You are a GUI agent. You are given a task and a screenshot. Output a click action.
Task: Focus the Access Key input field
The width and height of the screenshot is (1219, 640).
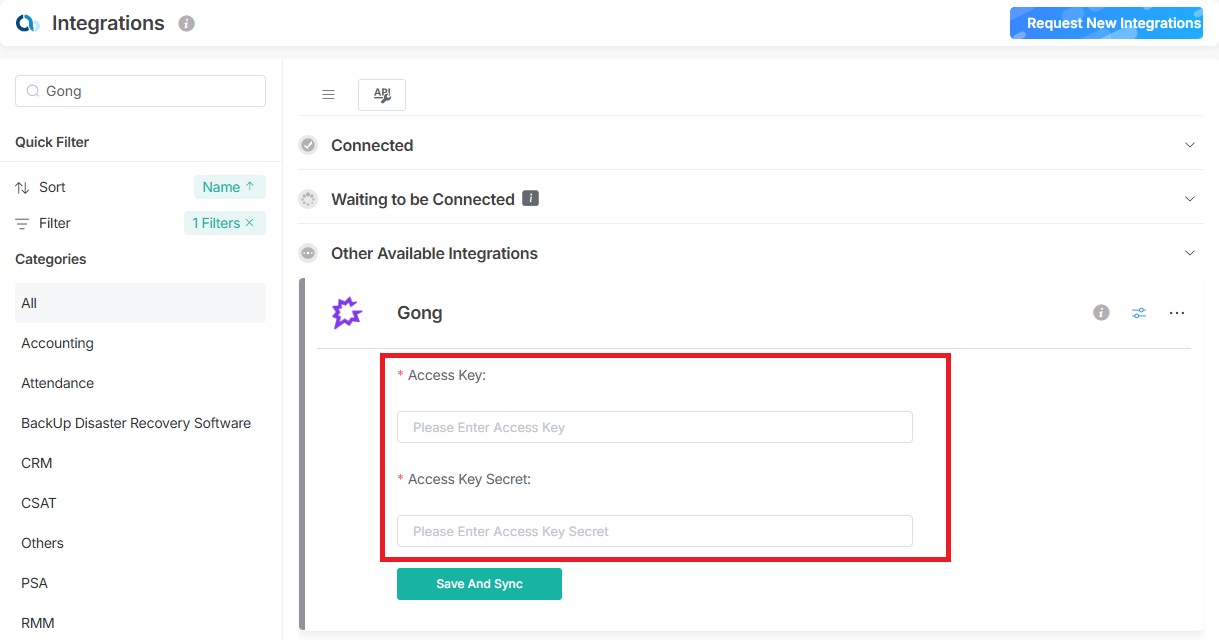[654, 427]
